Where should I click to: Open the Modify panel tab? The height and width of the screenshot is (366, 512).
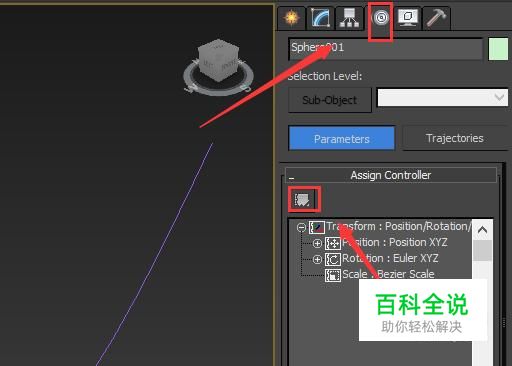click(320, 18)
